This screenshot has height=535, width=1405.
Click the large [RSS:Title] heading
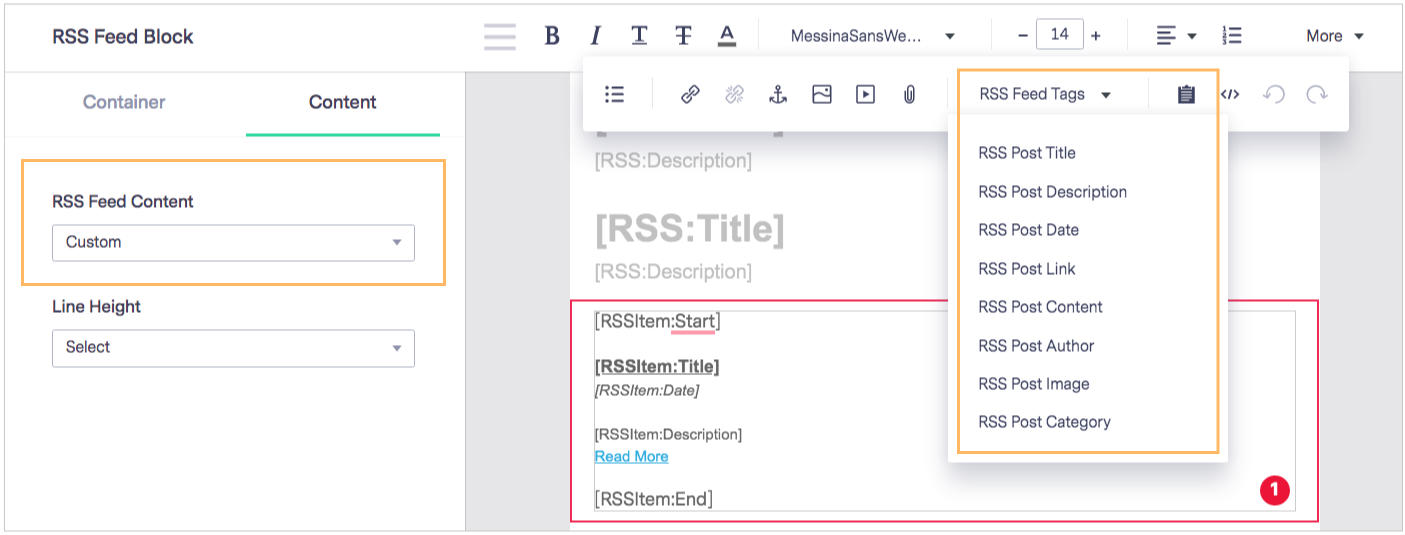tap(690, 230)
